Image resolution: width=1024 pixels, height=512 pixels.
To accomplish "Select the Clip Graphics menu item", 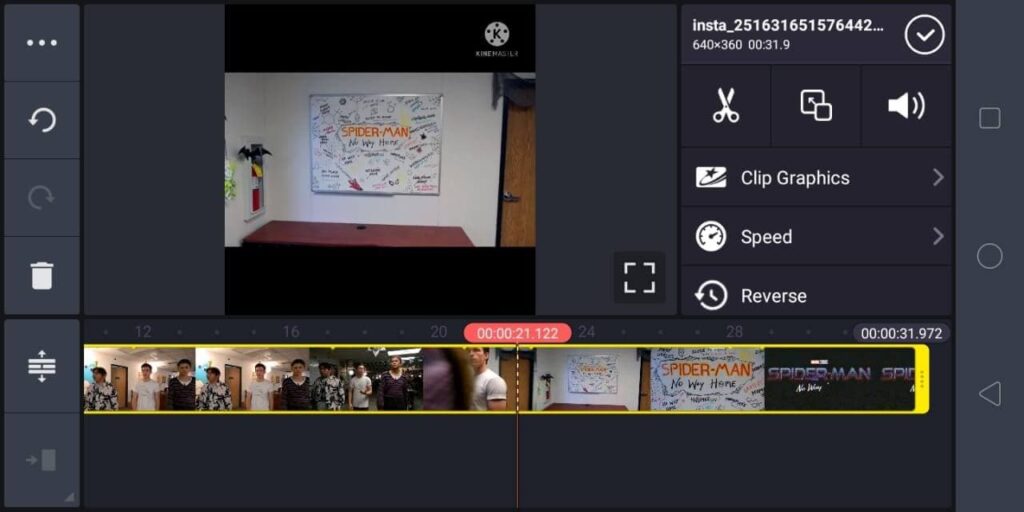I will 816,178.
